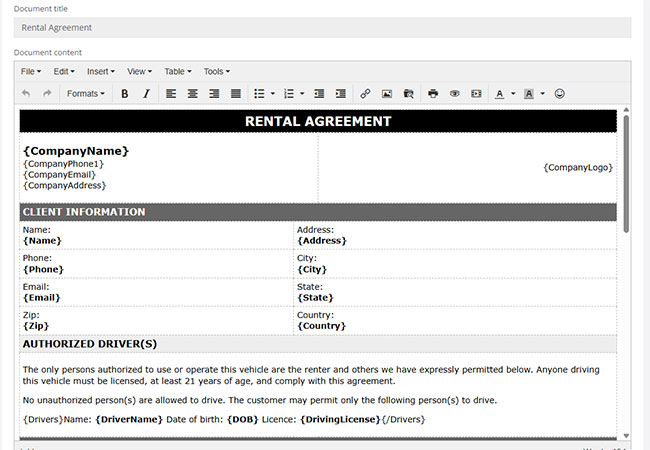Click the {DOB} placeholder
Screen dimensions: 650x450
[243, 419]
